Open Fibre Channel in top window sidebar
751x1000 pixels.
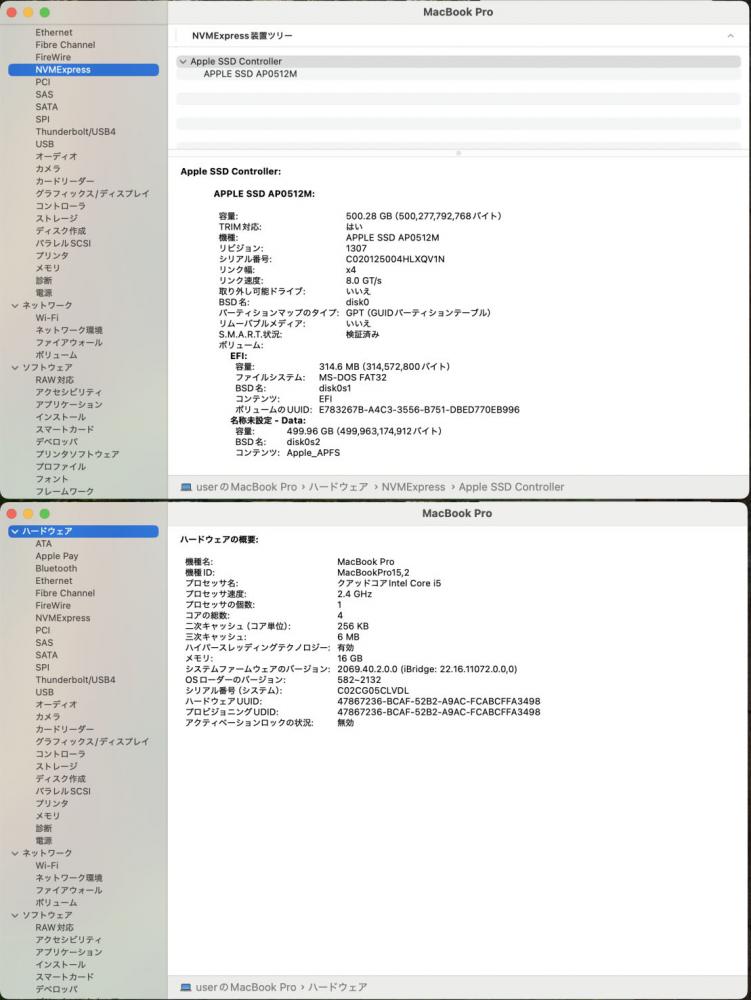click(x=65, y=45)
